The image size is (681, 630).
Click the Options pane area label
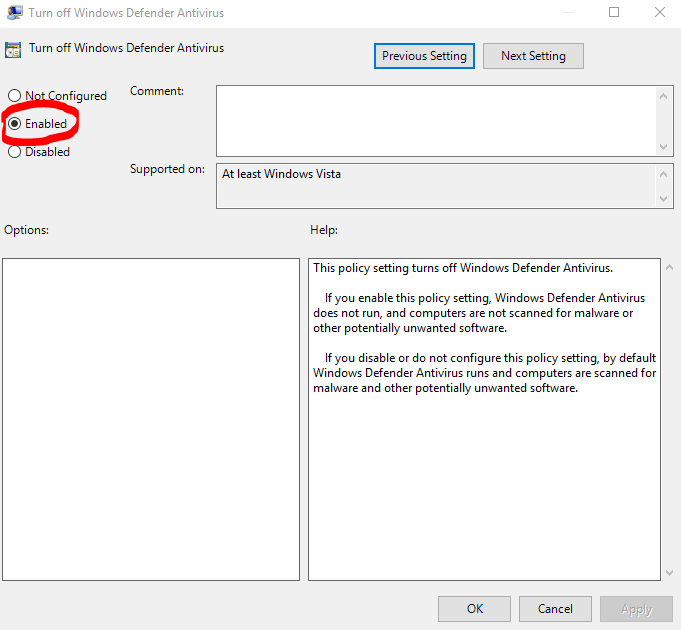(x=26, y=230)
